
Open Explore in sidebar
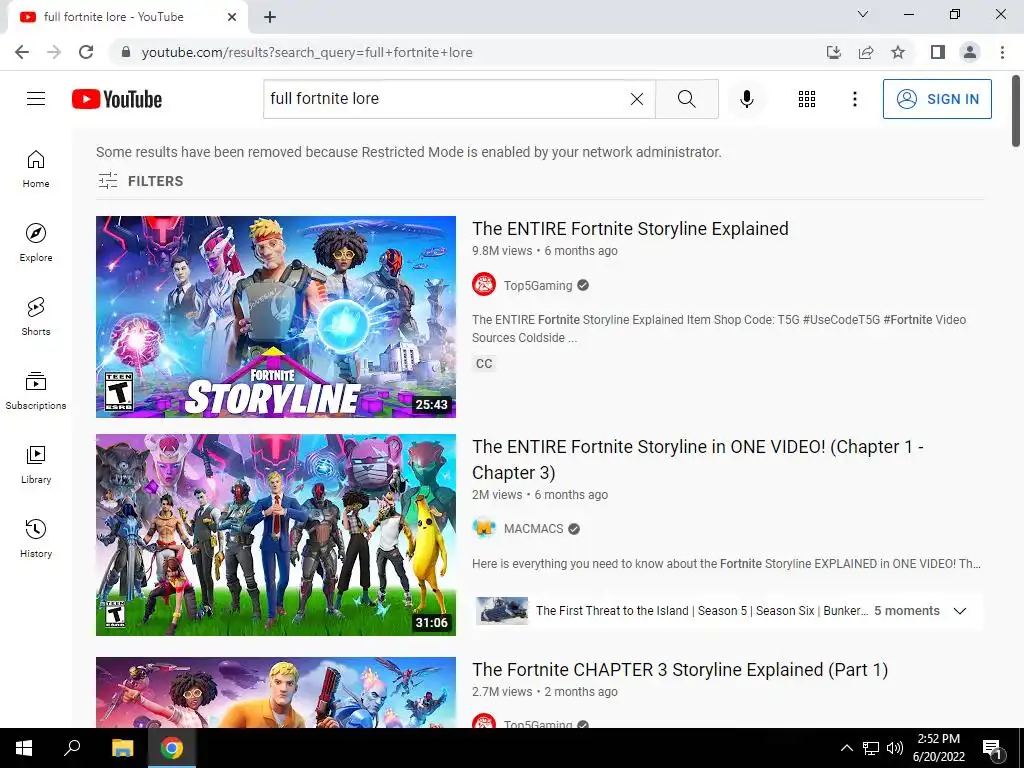[36, 243]
